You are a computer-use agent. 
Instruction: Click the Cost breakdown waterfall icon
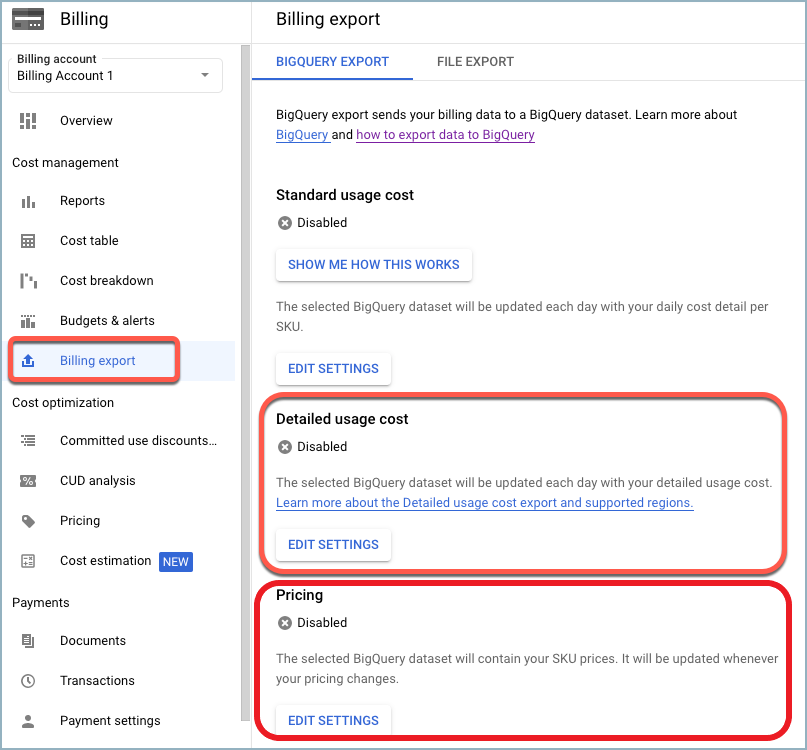(28, 281)
